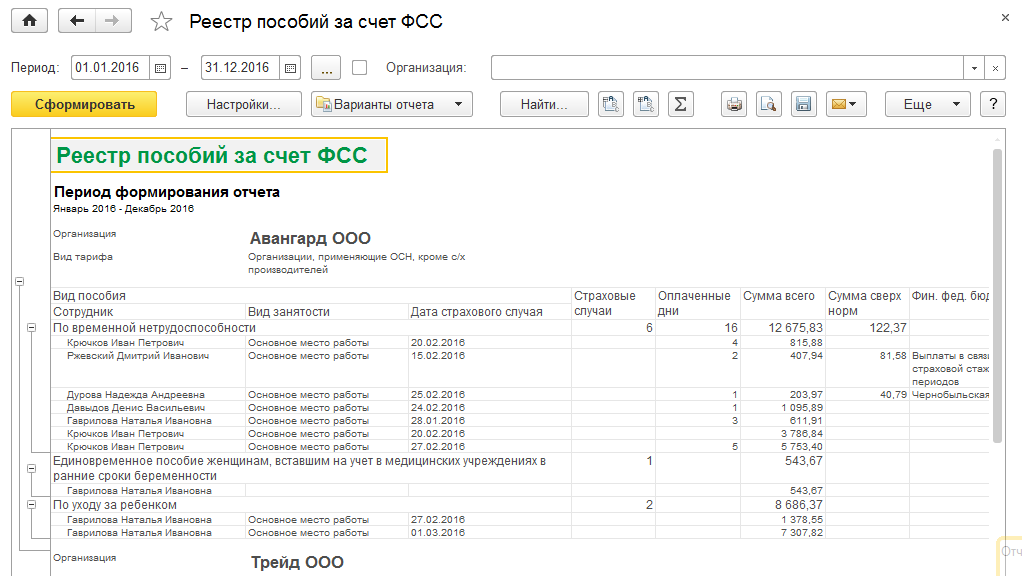Collapse all report groups icon
This screenshot has width=1022, height=576.
click(x=611, y=104)
